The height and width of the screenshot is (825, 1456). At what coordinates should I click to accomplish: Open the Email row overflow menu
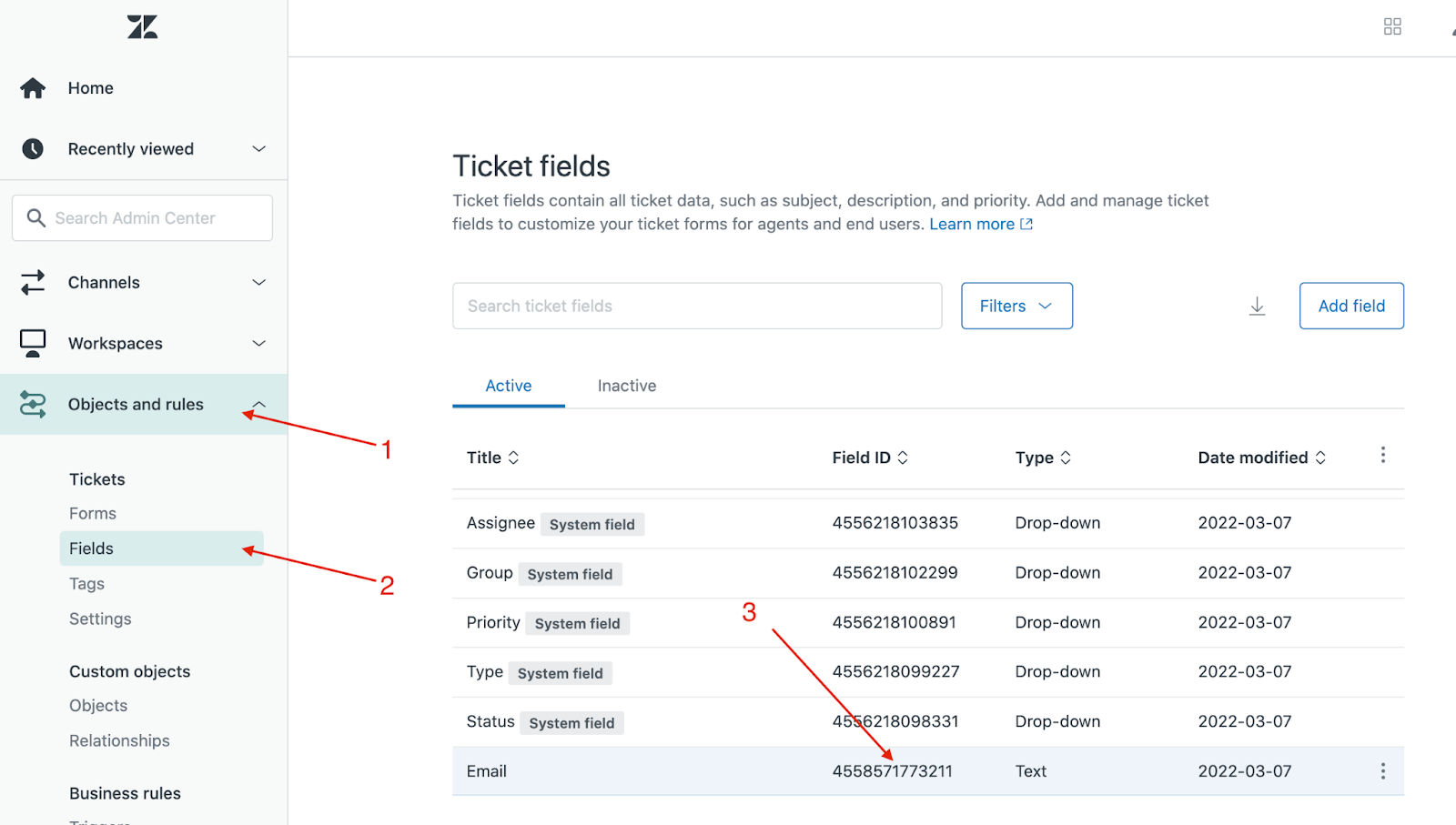(x=1382, y=770)
